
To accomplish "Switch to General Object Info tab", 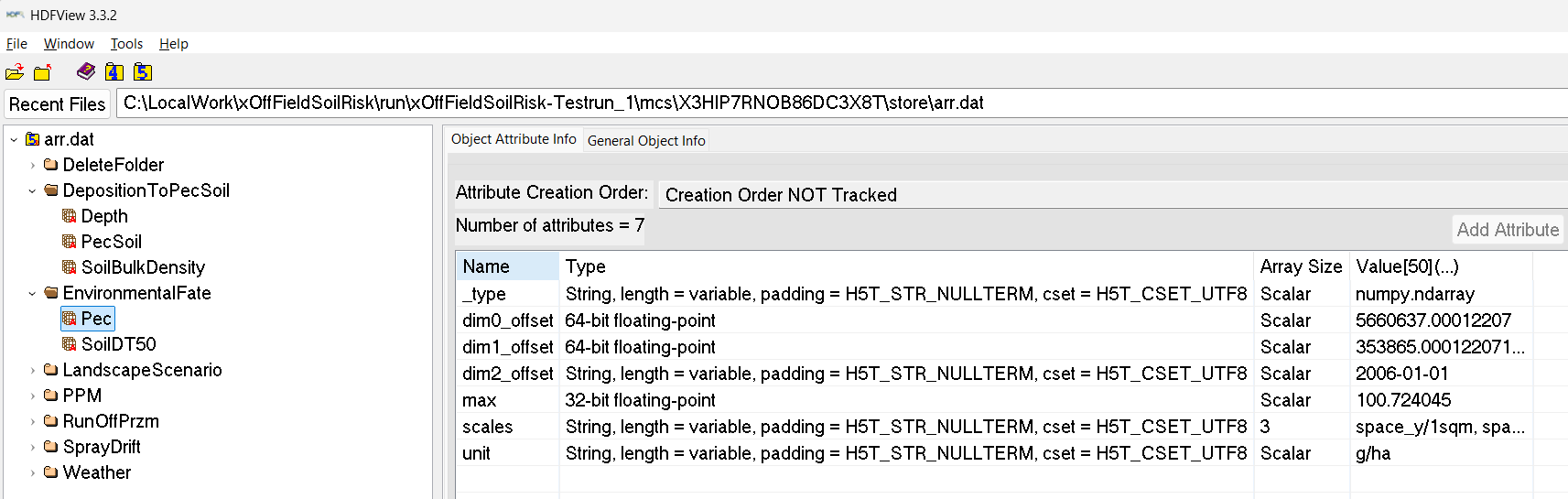I will [x=646, y=140].
